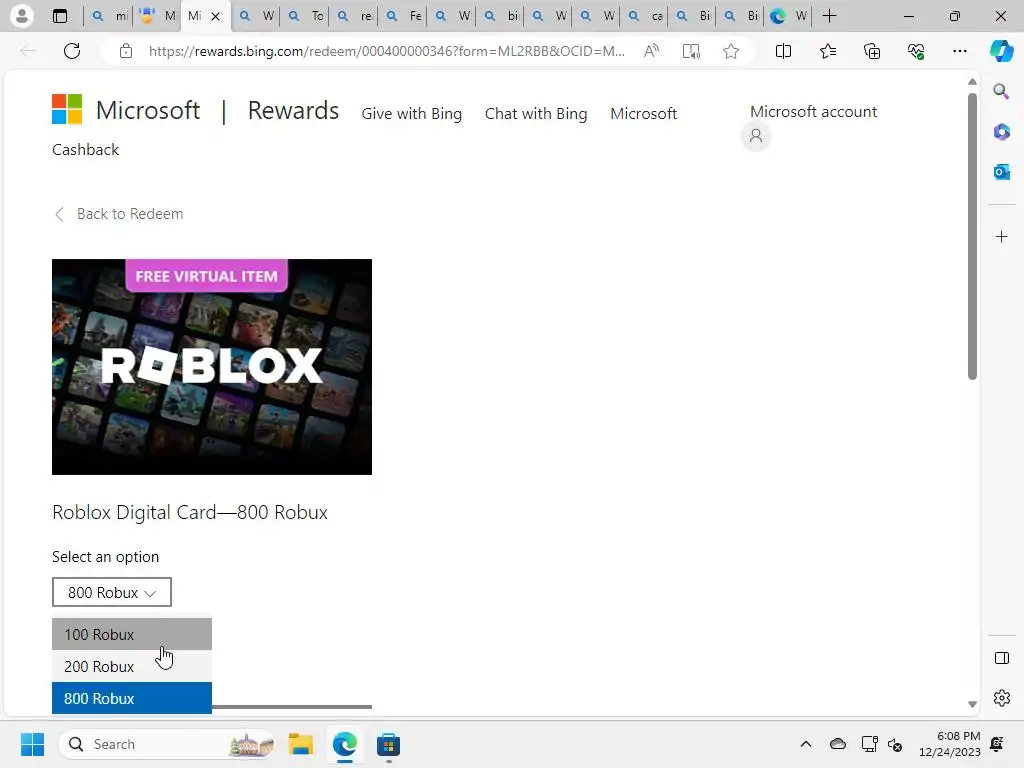Open the Immersive reader icon

click(x=691, y=51)
